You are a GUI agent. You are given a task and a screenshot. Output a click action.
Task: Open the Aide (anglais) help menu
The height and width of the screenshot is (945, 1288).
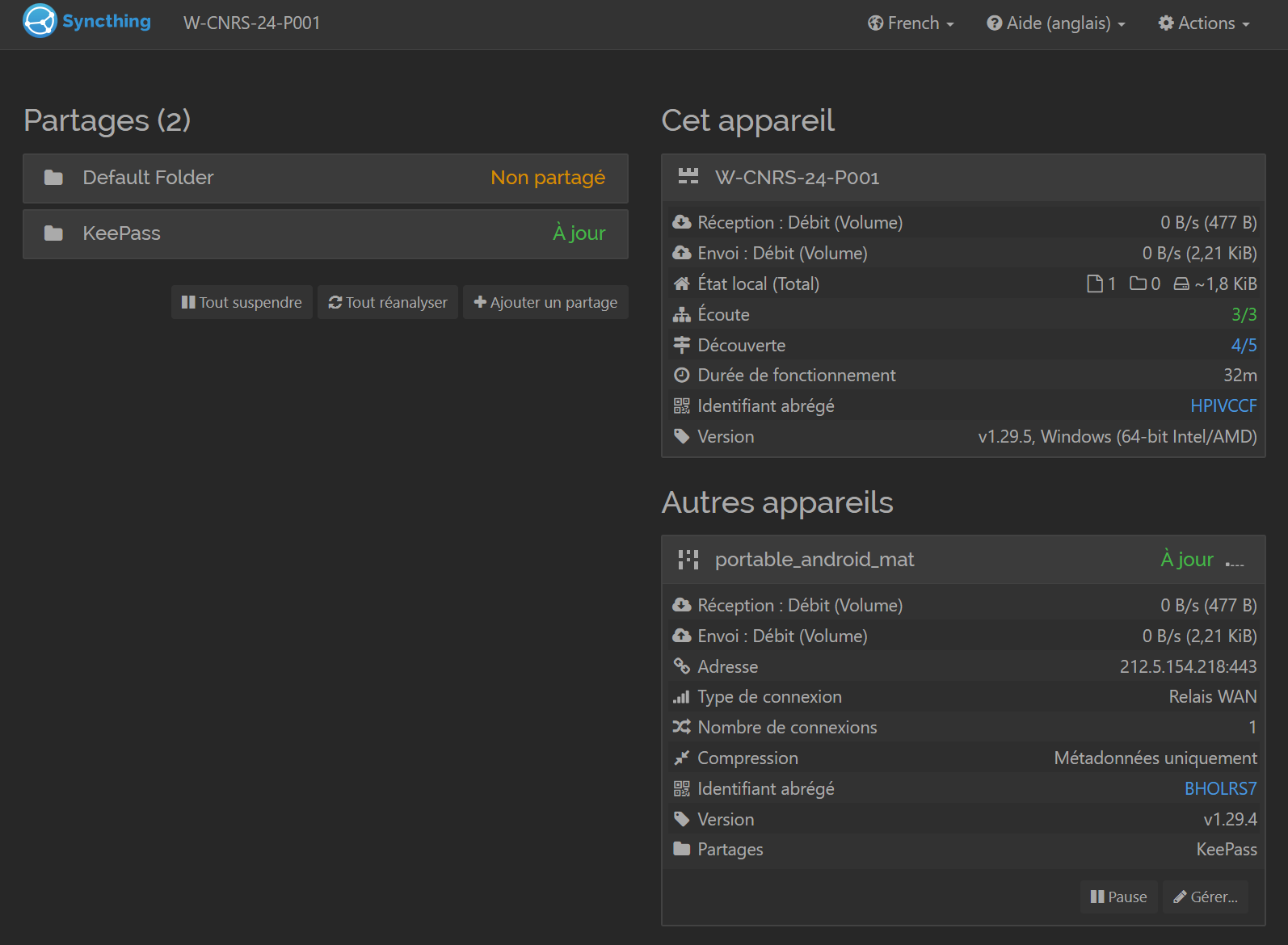[1055, 23]
